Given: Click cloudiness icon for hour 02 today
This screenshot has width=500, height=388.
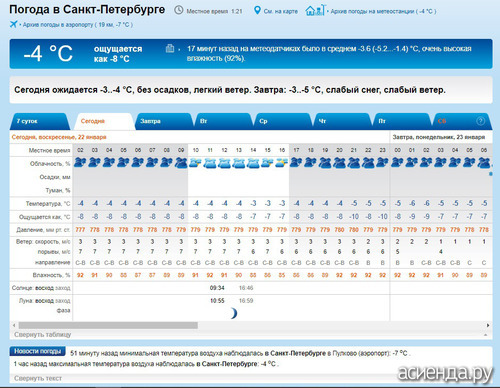Looking at the screenshot, I should 80,163.
